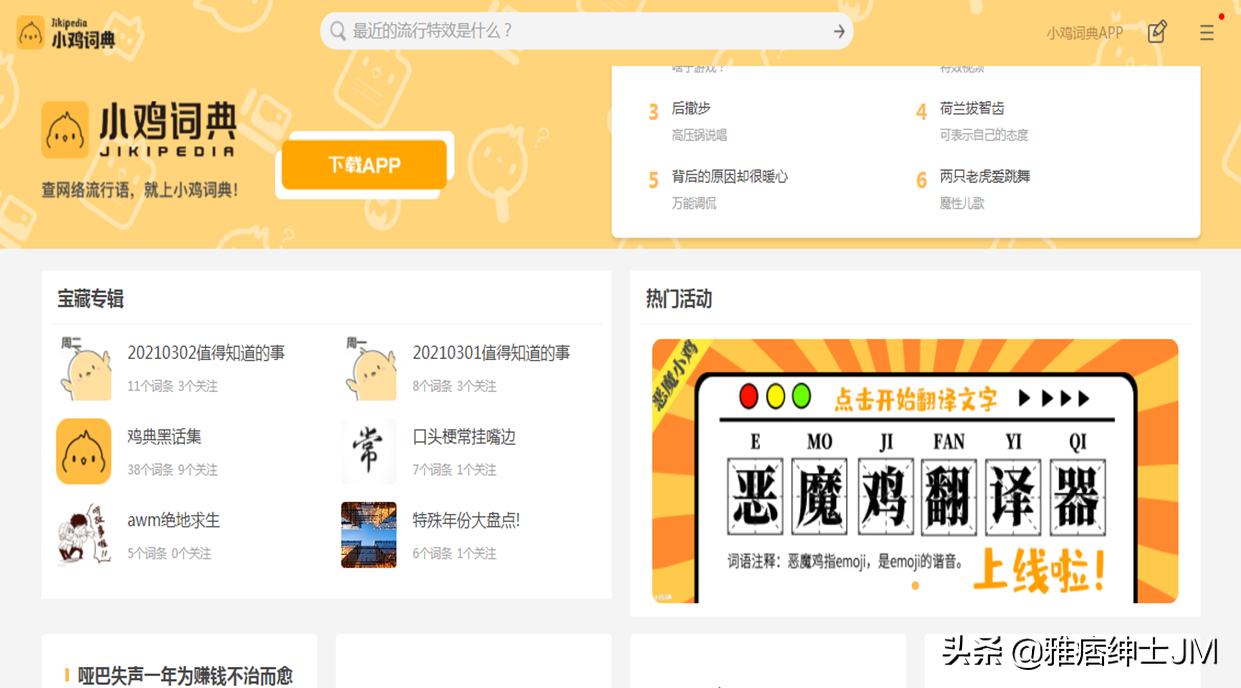Image resolution: width=1241 pixels, height=688 pixels.
Task: Open the 恶魔鸡翻译器 activity banner
Action: tap(915, 471)
